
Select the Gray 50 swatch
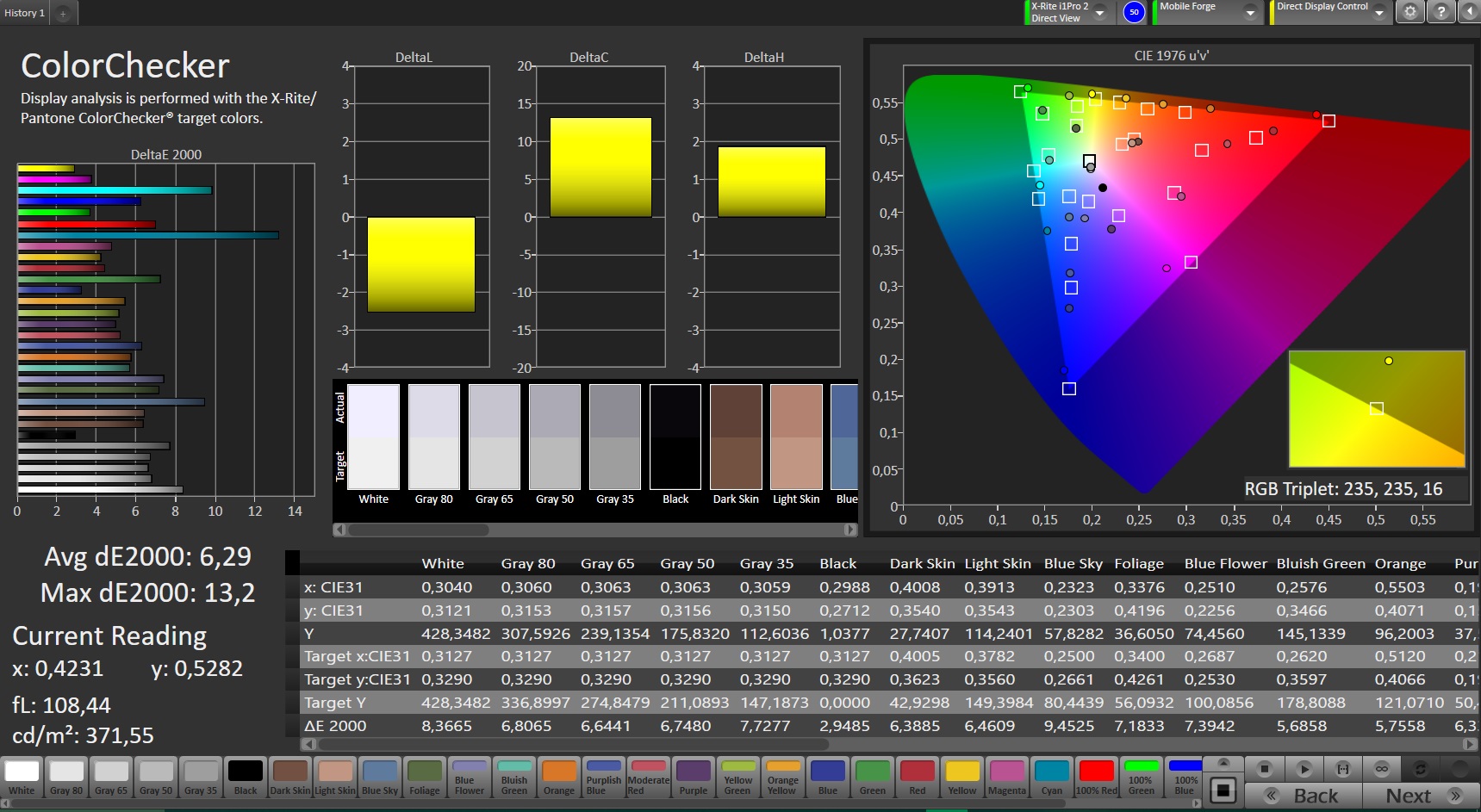[x=156, y=777]
